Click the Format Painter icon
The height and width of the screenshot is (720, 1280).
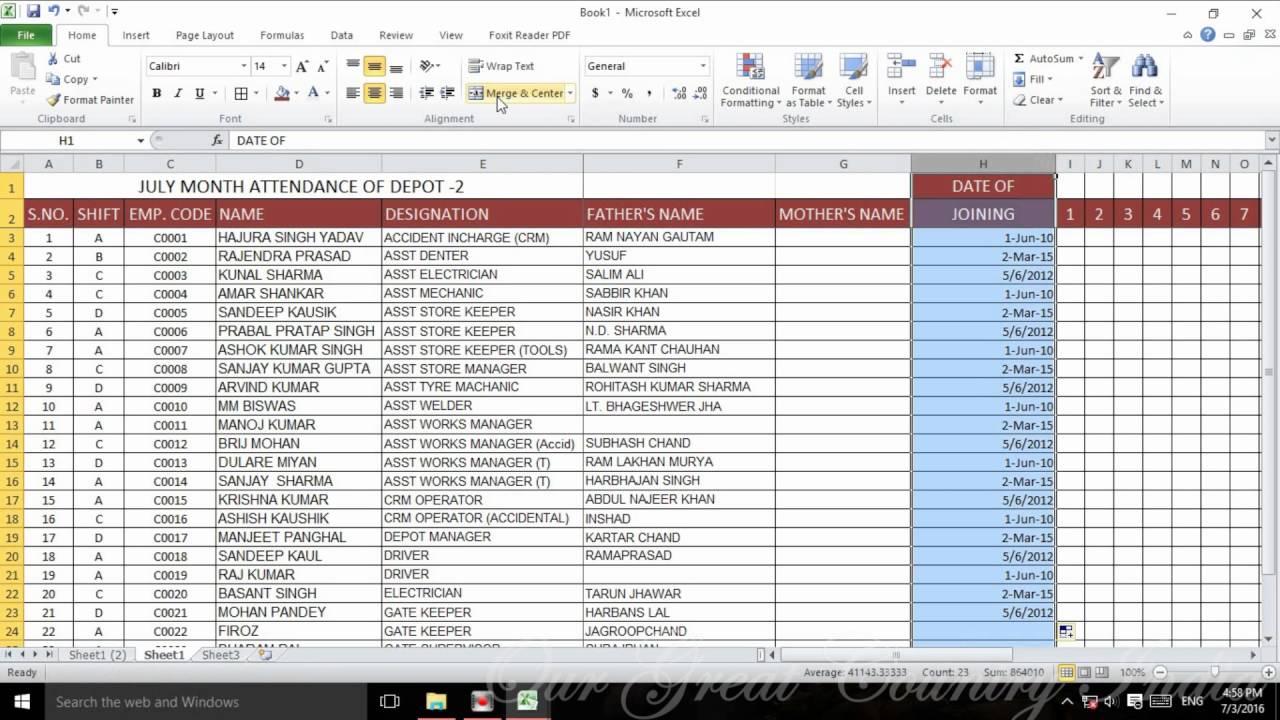[x=53, y=100]
